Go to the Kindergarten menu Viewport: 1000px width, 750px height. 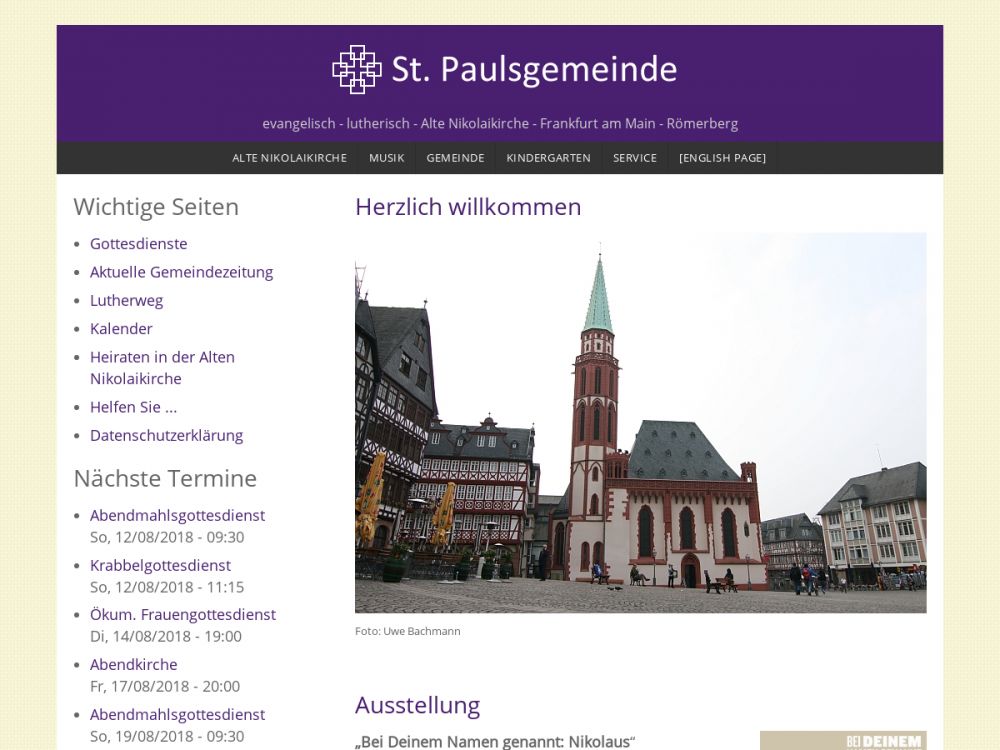[x=548, y=158]
